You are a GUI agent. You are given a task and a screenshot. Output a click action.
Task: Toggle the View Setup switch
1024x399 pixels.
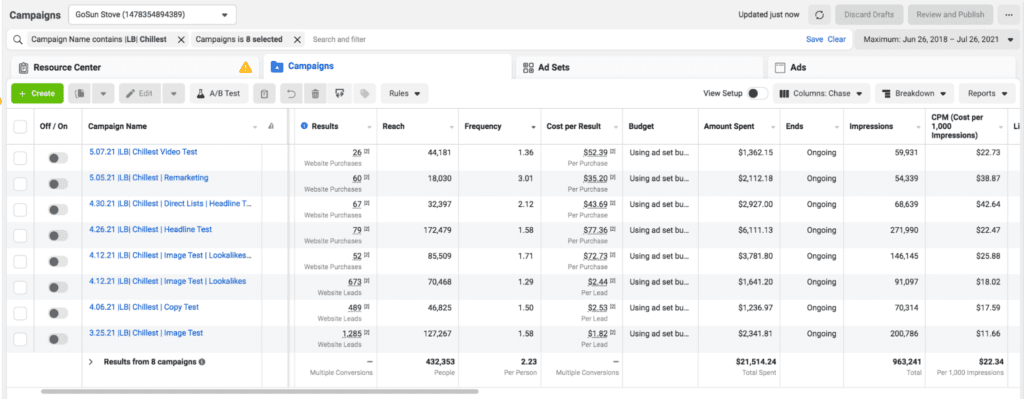pos(758,93)
